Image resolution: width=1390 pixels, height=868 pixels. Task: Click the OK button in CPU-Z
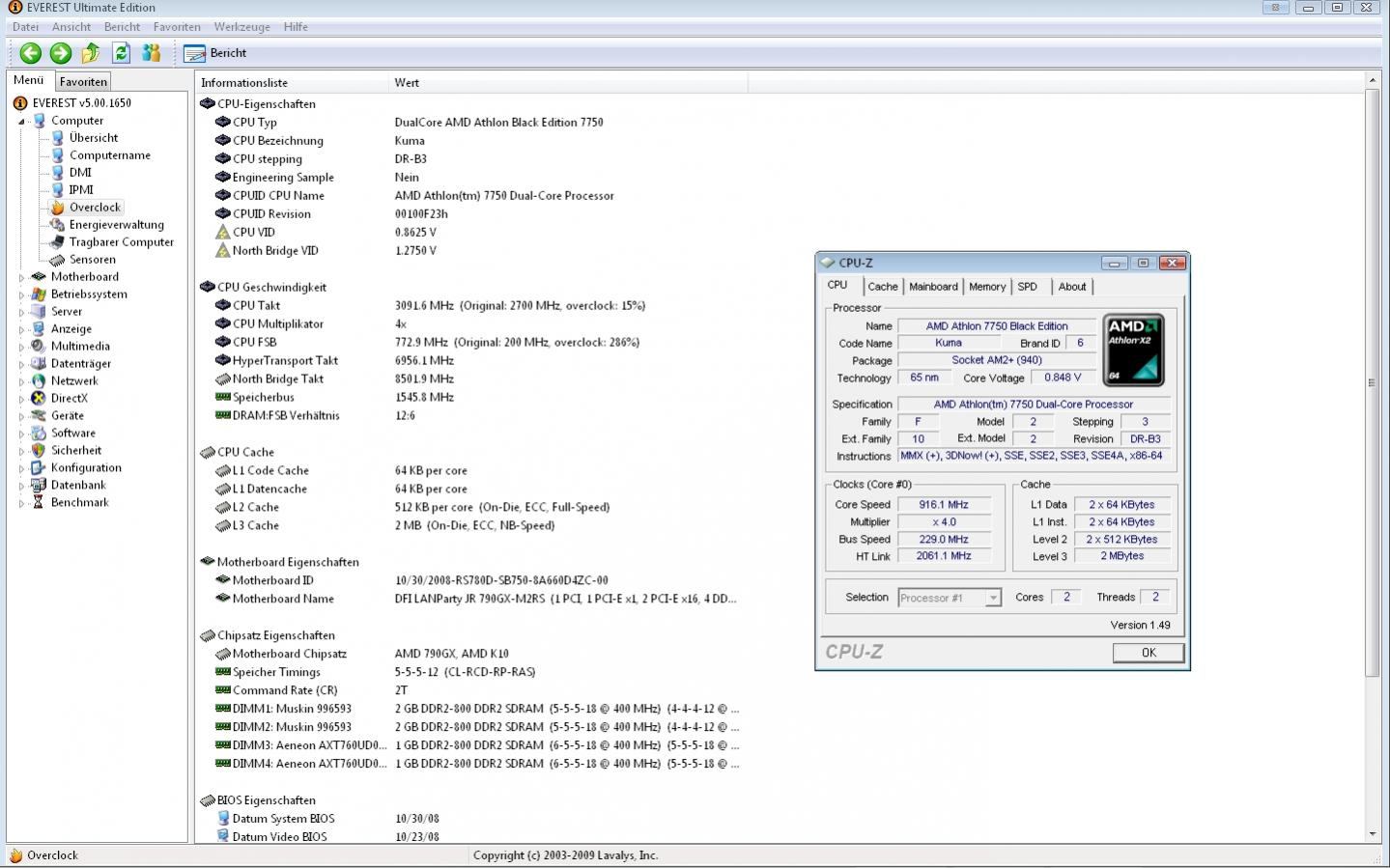click(1149, 653)
